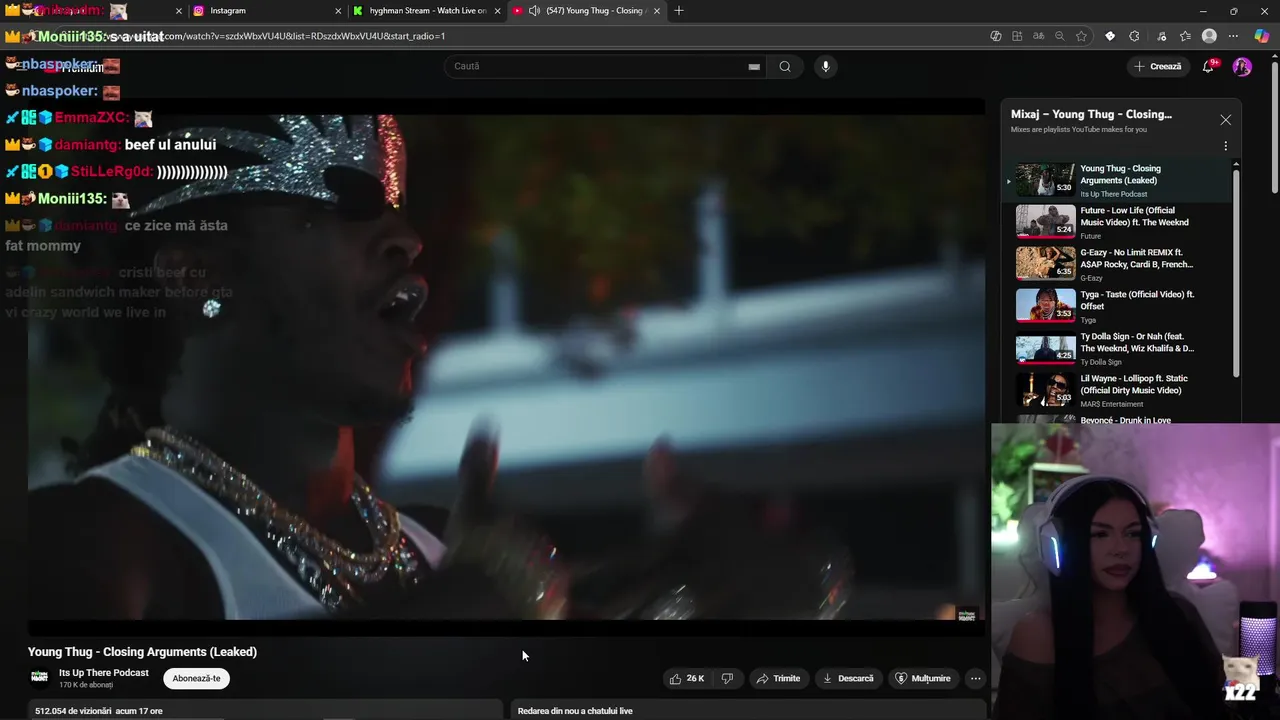Open the media music note control icon

[1160, 36]
